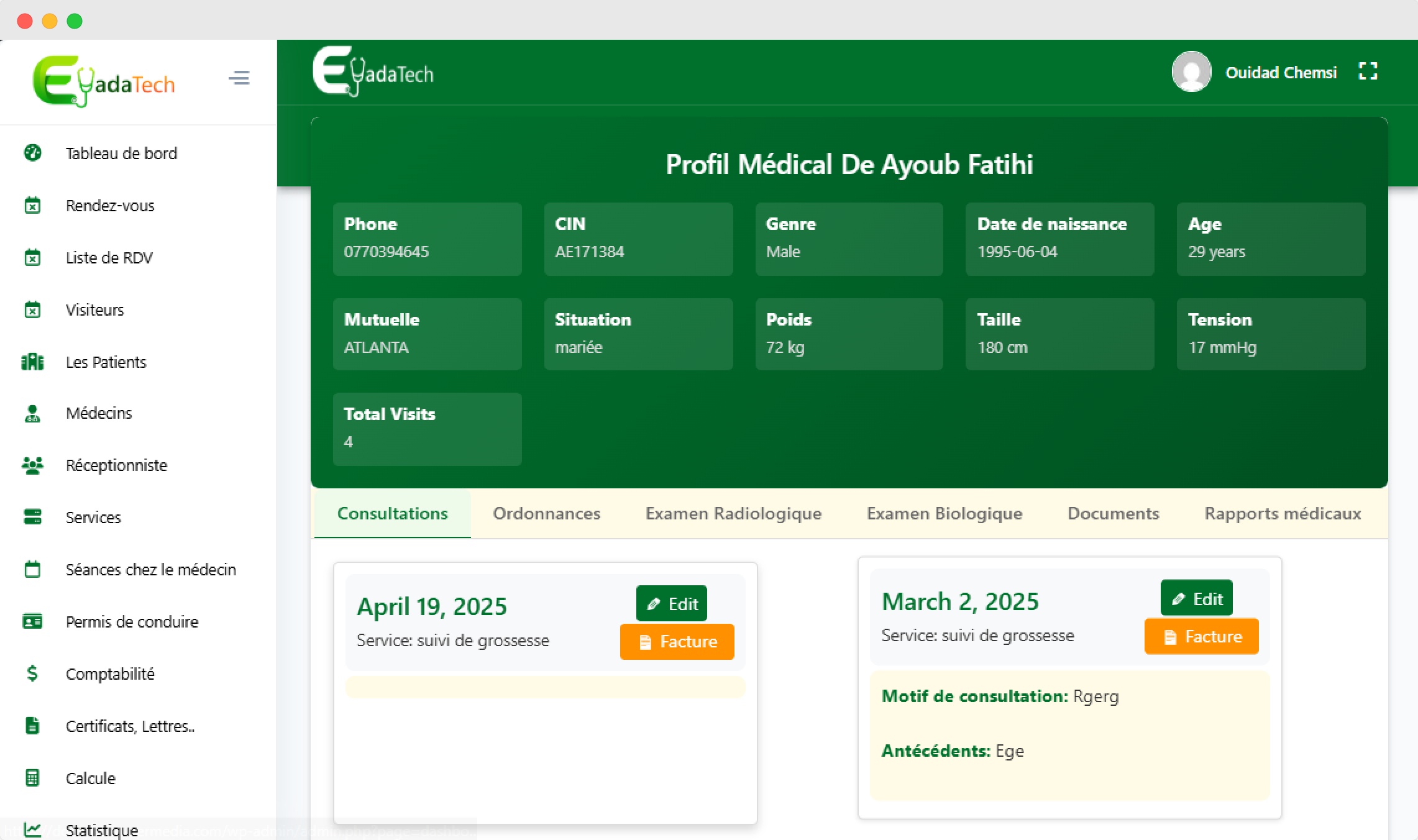
Task: Click the Statistique chart icon
Action: (x=32, y=829)
